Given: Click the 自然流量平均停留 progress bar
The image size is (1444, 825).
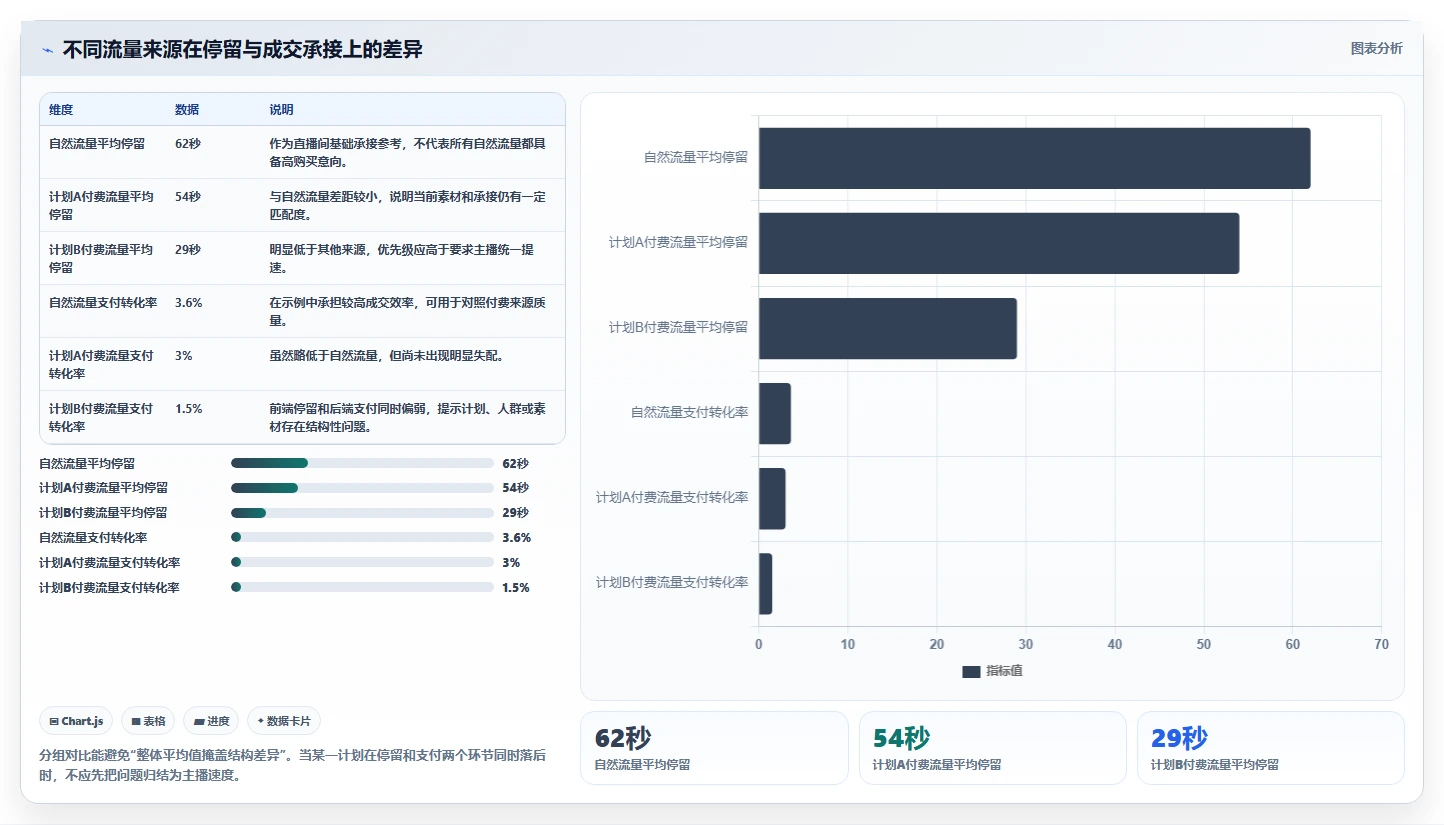Looking at the screenshot, I should [362, 463].
